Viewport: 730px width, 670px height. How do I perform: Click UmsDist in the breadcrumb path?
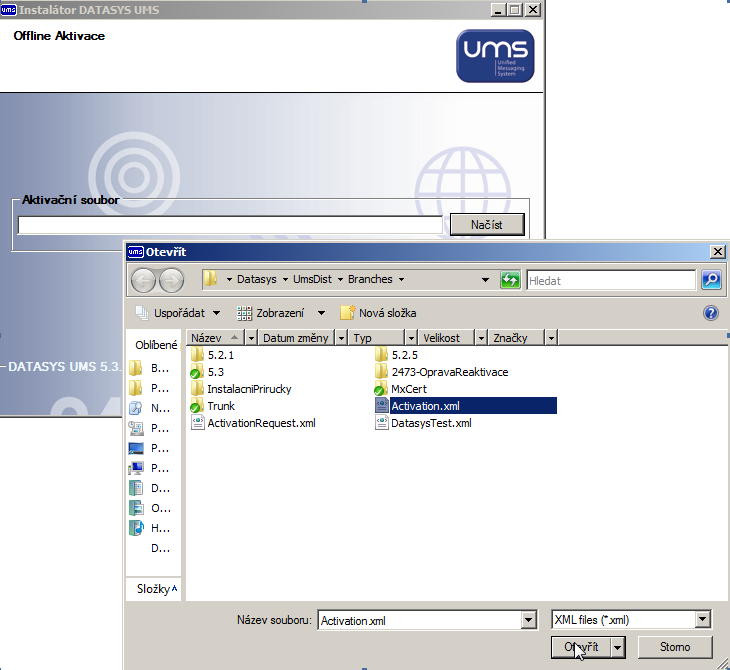click(x=312, y=279)
